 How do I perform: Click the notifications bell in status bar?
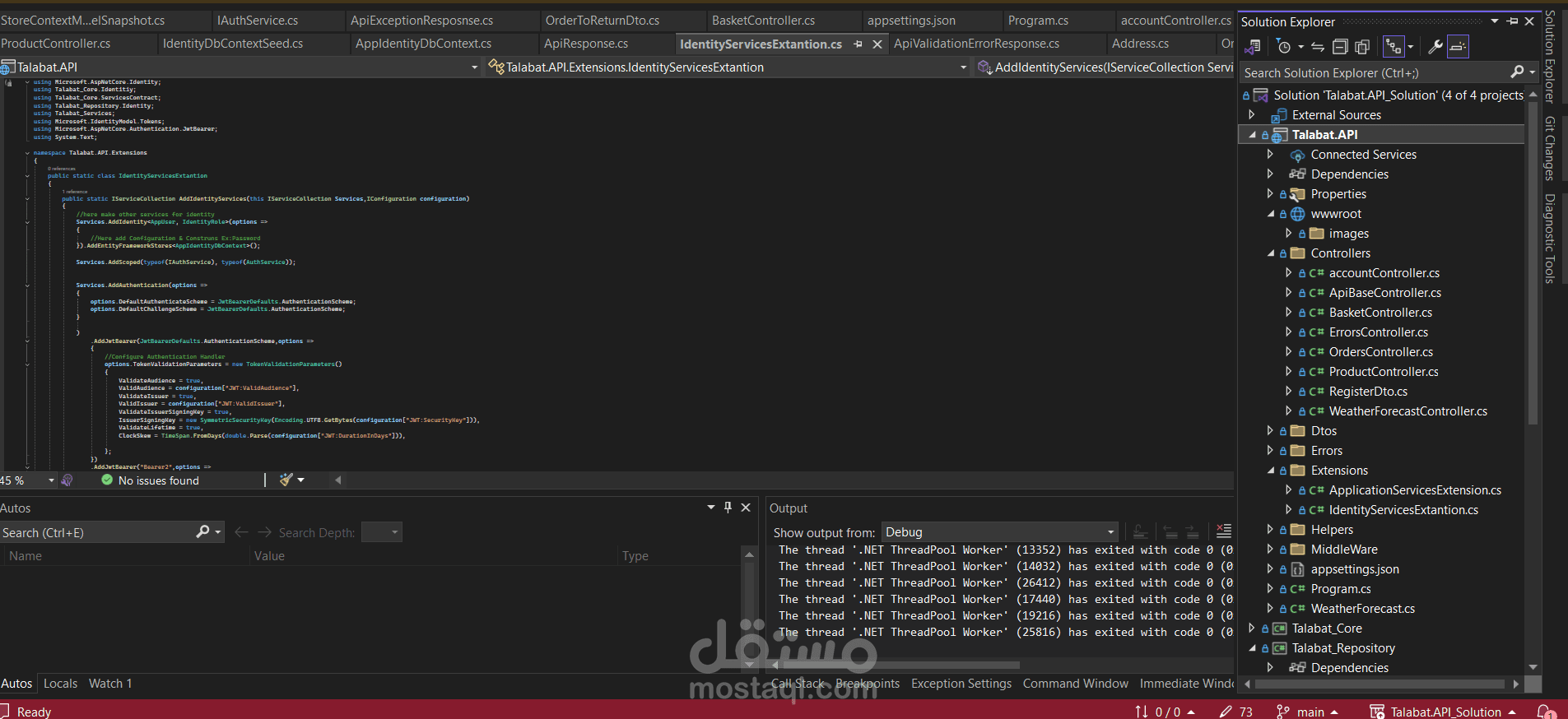click(x=1546, y=712)
